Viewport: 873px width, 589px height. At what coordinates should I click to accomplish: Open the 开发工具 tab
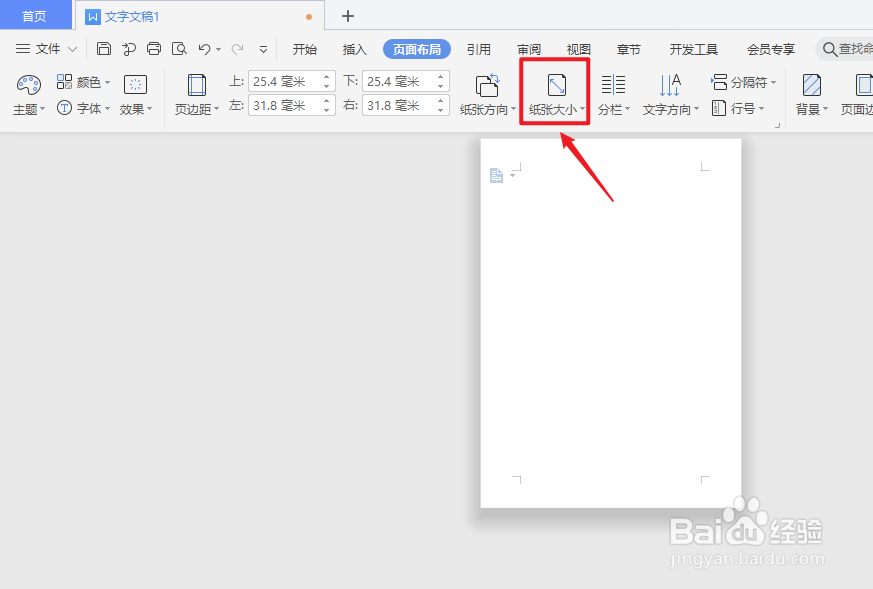pyautogui.click(x=694, y=50)
